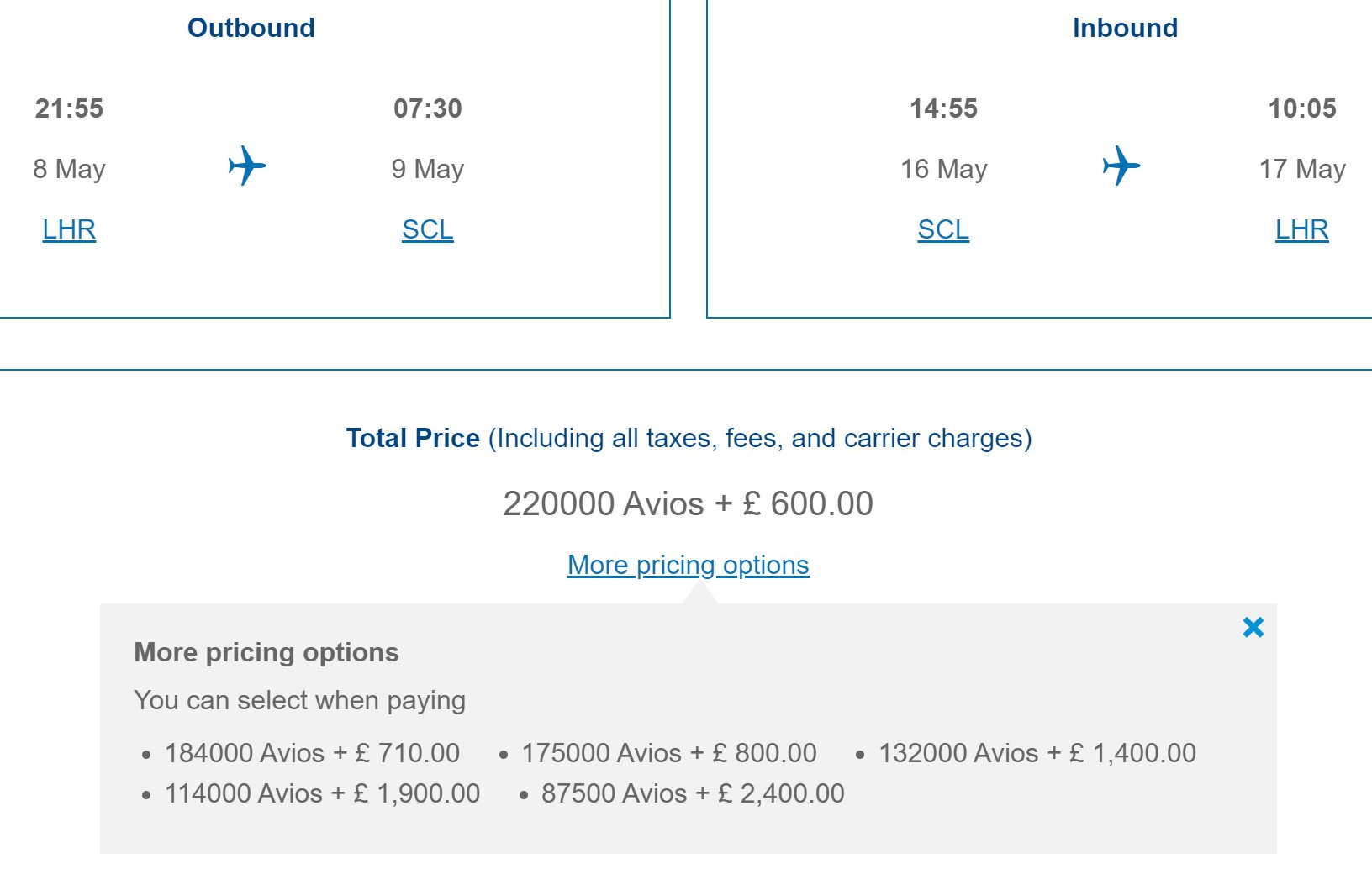Viewport: 1372px width, 869px height.
Task: Click the outbound LHR airport link
Action: tap(69, 229)
